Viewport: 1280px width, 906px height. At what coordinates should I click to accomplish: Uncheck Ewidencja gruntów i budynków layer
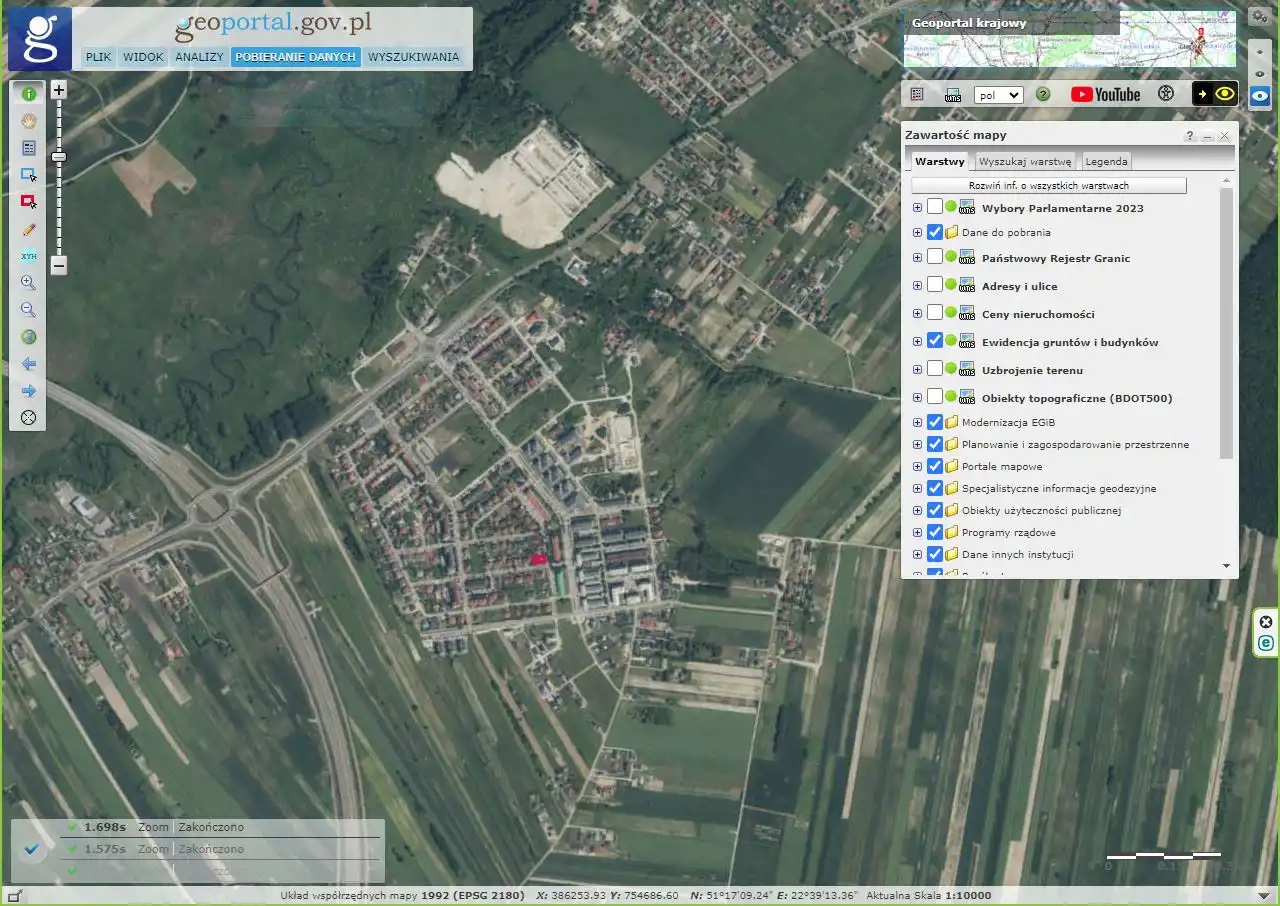[934, 342]
